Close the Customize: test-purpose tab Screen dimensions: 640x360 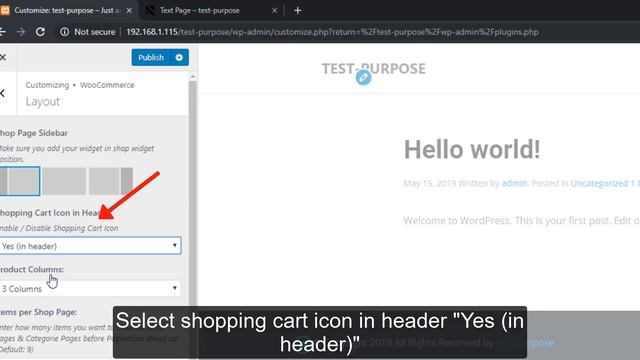tap(129, 11)
